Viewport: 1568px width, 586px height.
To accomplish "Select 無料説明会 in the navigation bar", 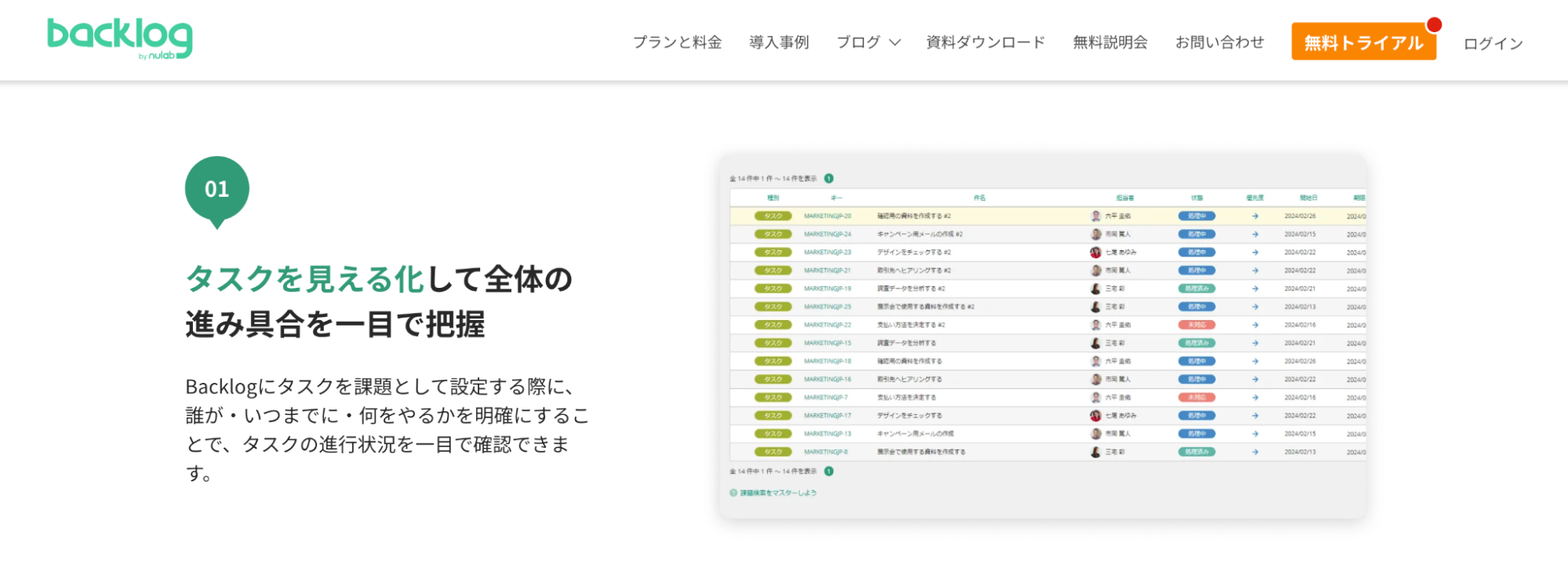I will point(1110,42).
